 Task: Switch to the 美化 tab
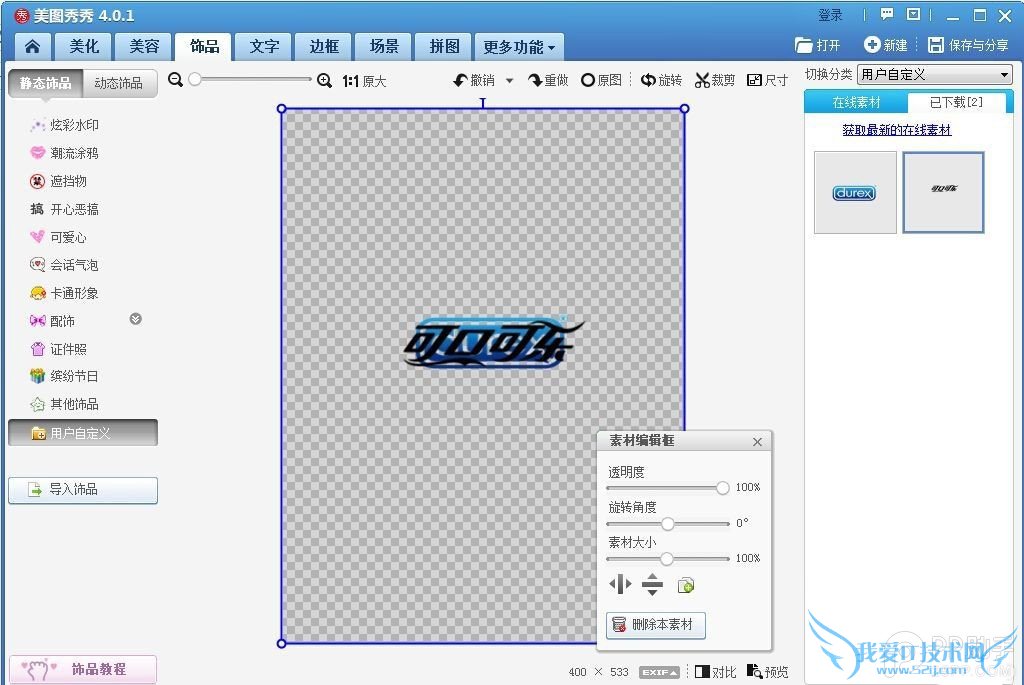pos(84,46)
